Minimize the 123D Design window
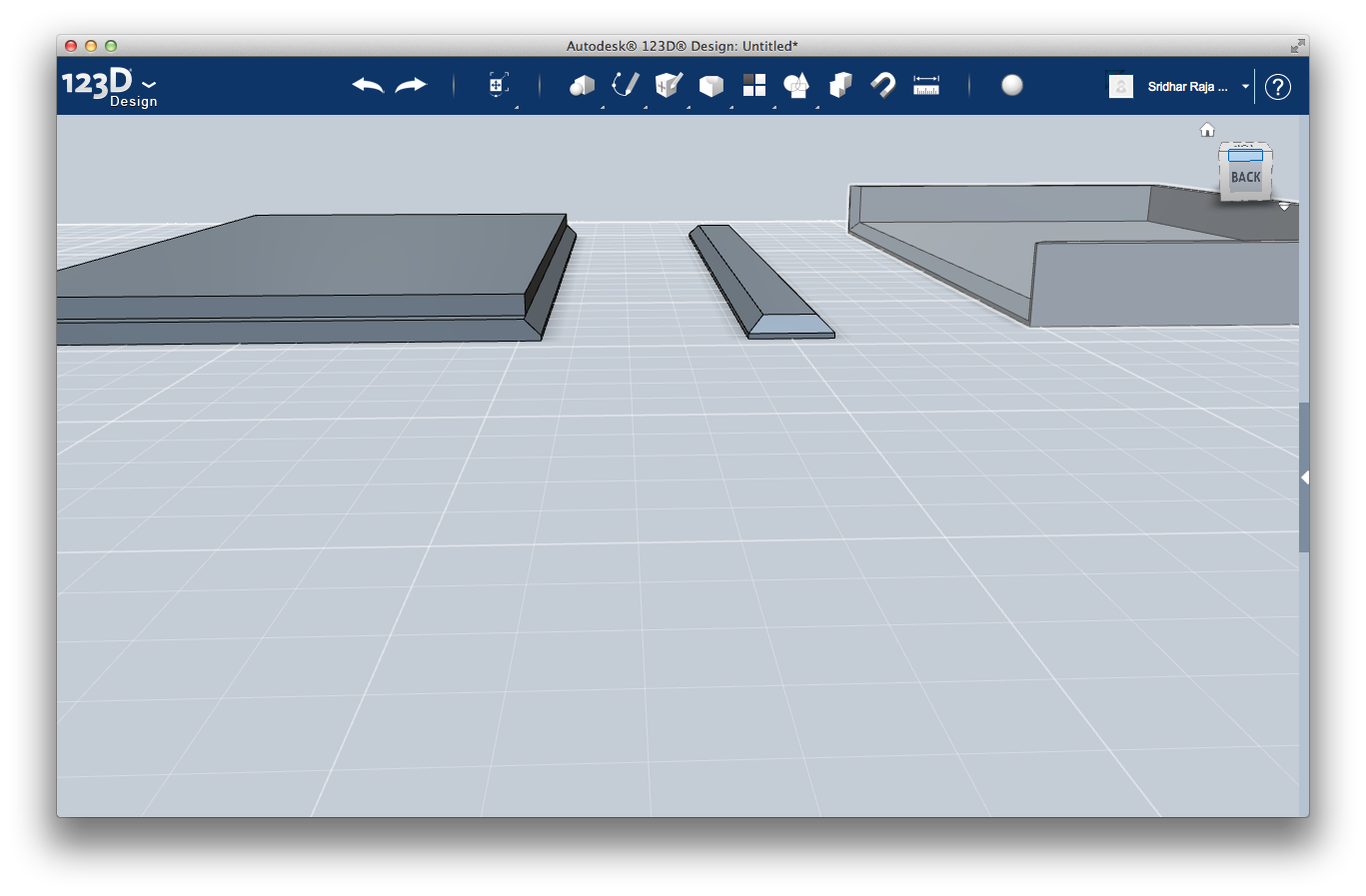Image resolution: width=1366 pixels, height=896 pixels. [91, 46]
